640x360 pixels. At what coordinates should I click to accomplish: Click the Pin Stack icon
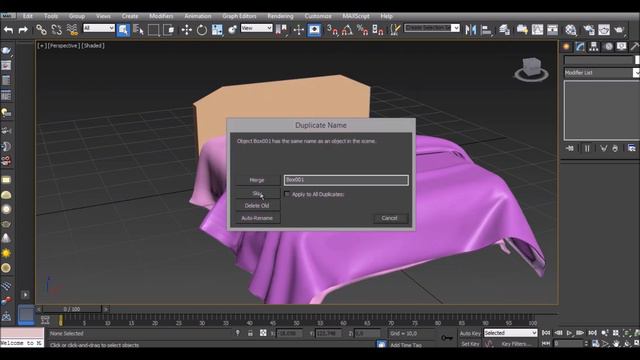click(570, 149)
